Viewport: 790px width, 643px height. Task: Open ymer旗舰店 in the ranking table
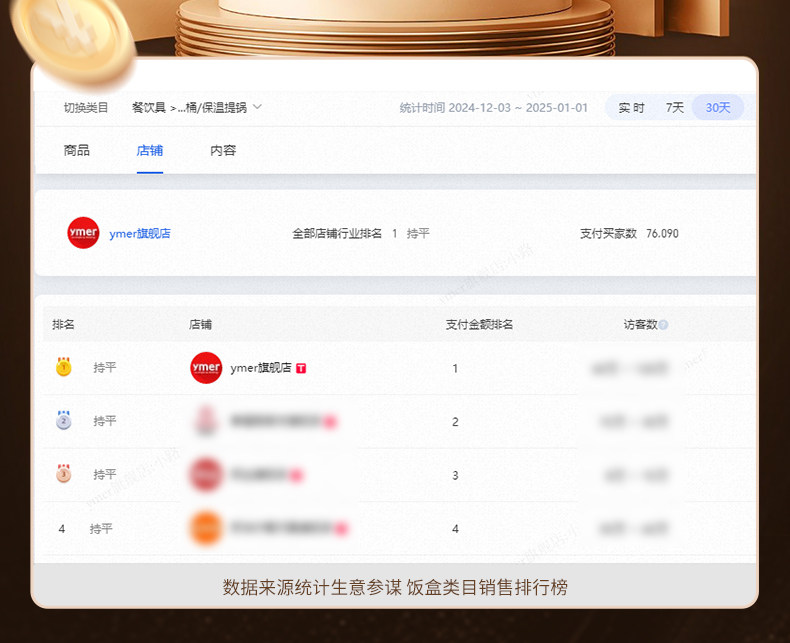point(261,368)
